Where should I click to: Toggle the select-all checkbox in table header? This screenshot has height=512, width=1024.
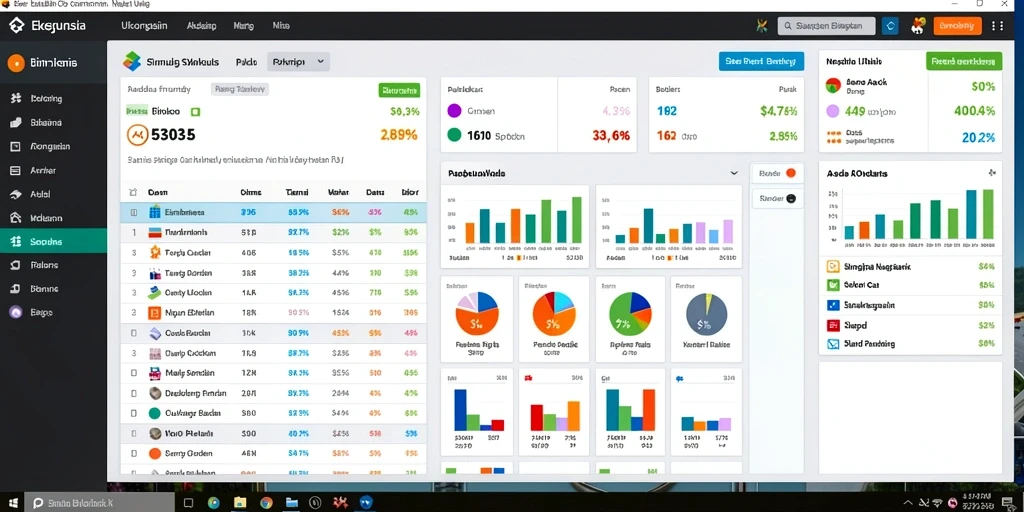(x=134, y=193)
